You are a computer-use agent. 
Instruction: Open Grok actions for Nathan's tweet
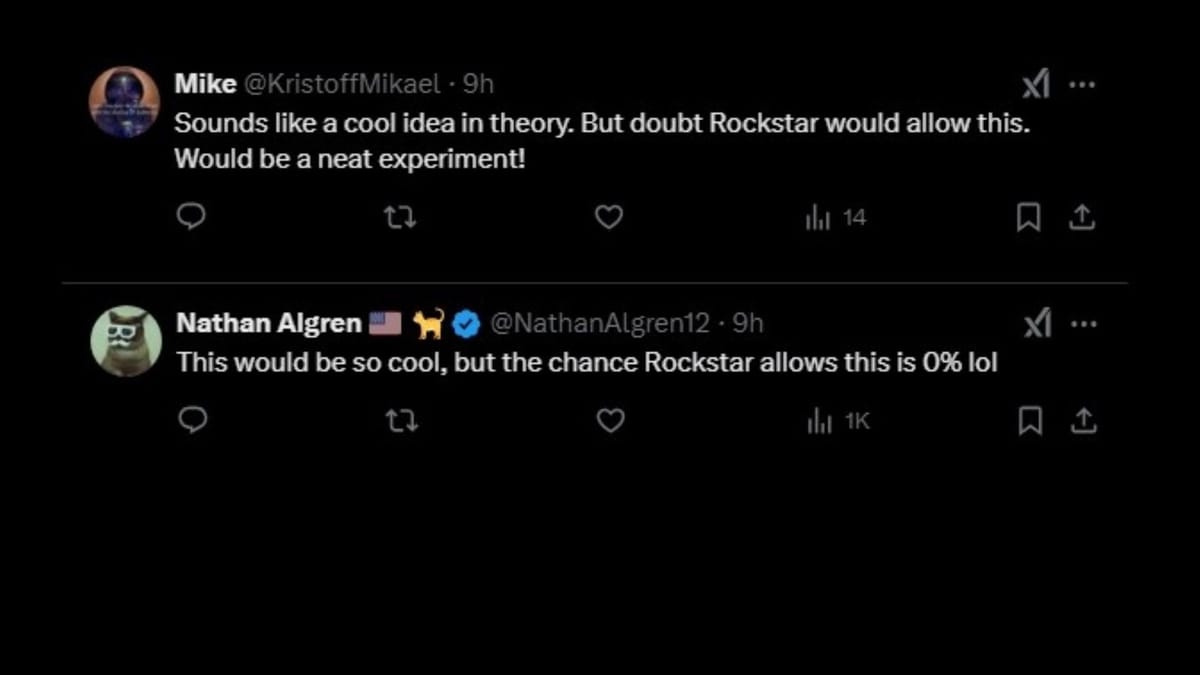[x=1037, y=323]
